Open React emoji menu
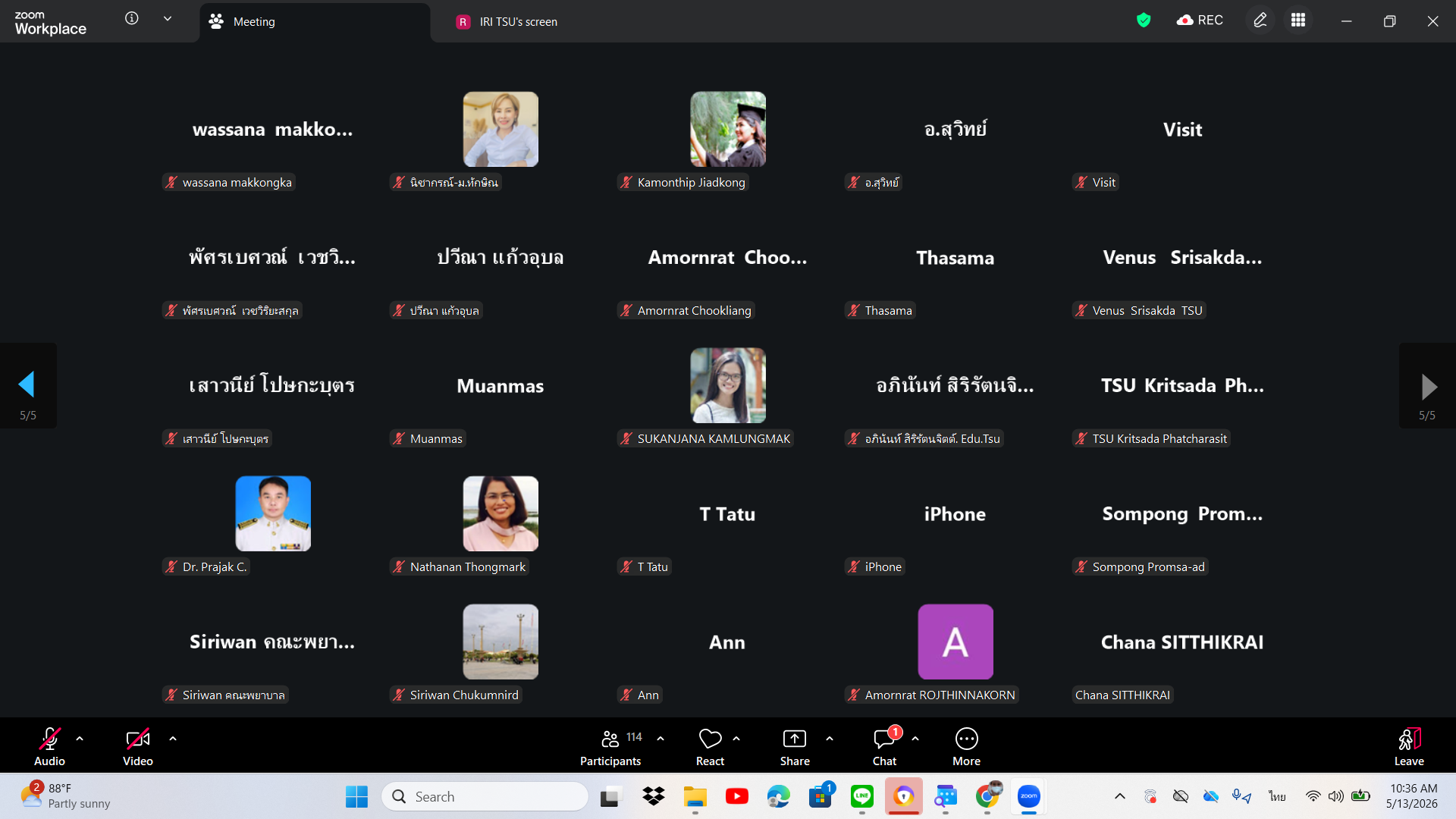The image size is (1456, 819). tap(710, 746)
